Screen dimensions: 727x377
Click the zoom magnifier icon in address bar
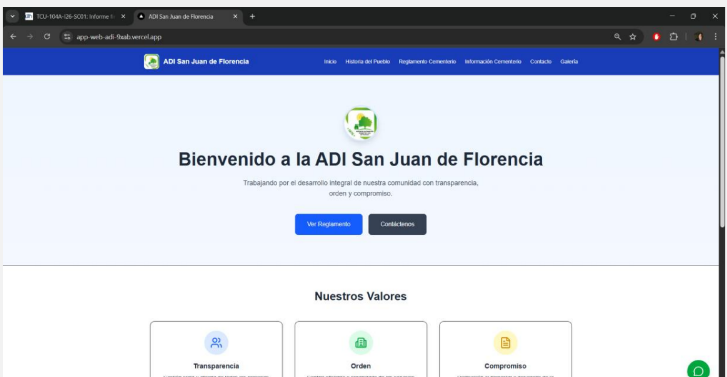[617, 37]
